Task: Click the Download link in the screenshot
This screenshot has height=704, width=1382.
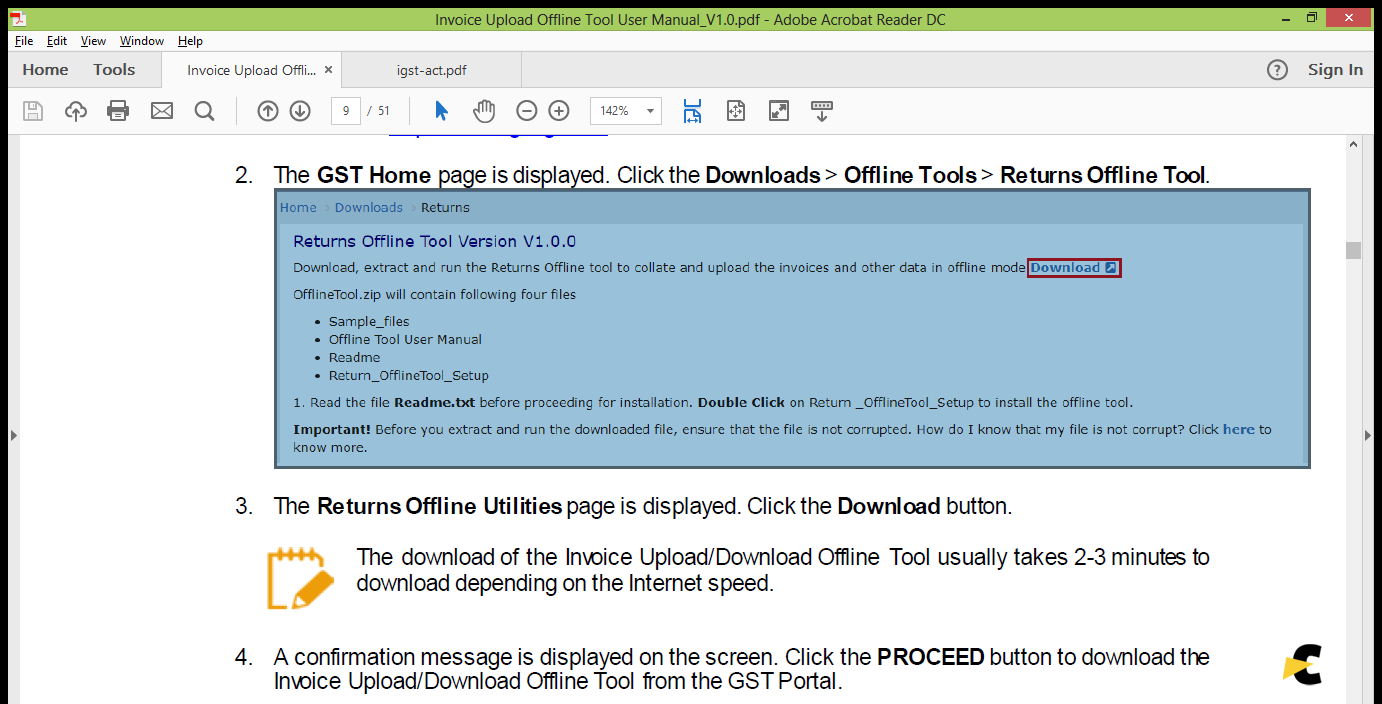Action: (x=1074, y=268)
